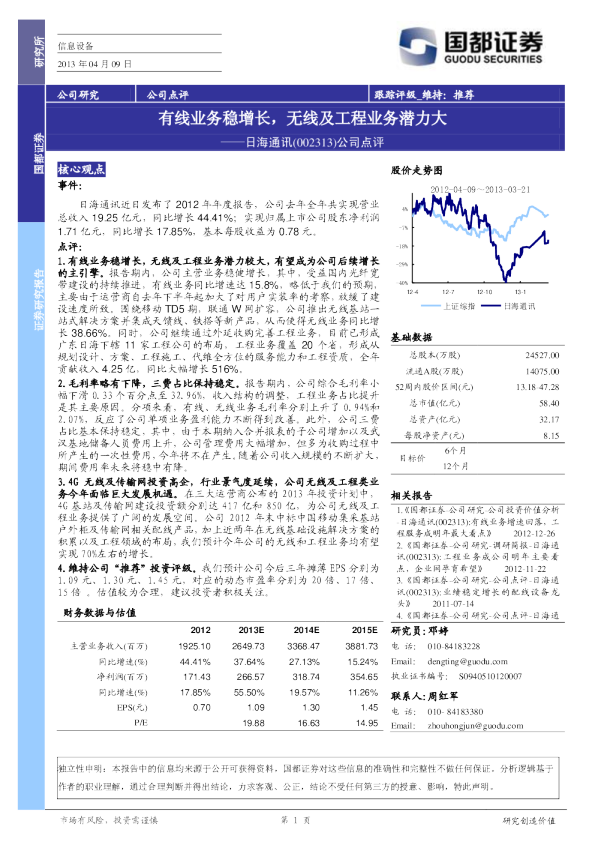This screenshot has width=595, height=842.
Task: Click email zhouhongjun@guodu.com
Action: (x=475, y=726)
